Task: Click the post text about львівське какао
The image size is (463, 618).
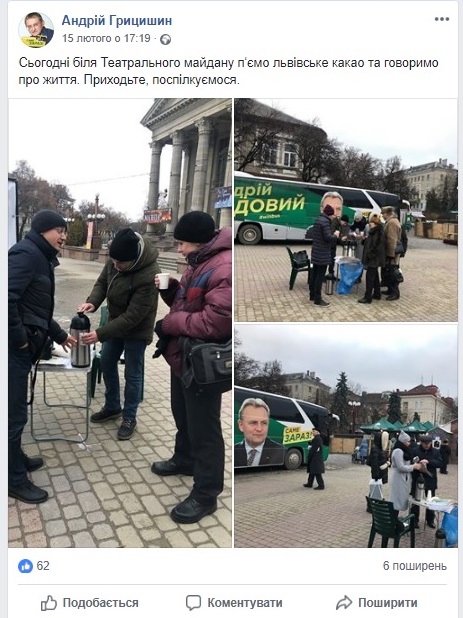Action: (229, 71)
